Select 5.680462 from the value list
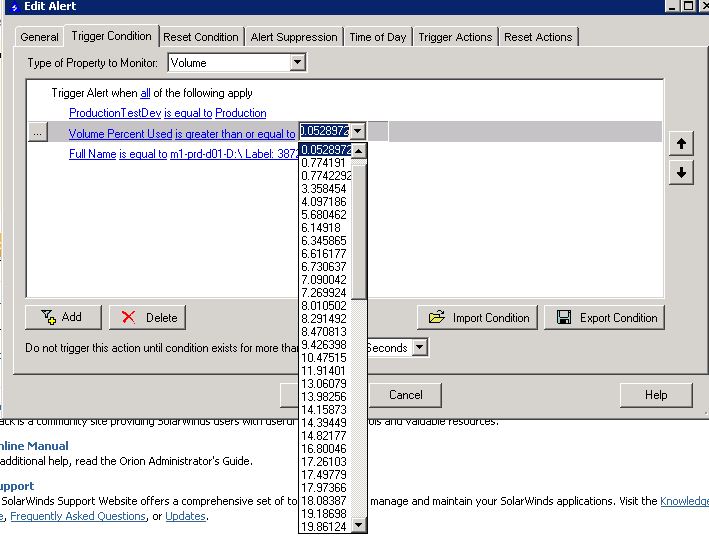The image size is (709, 538). point(326,215)
